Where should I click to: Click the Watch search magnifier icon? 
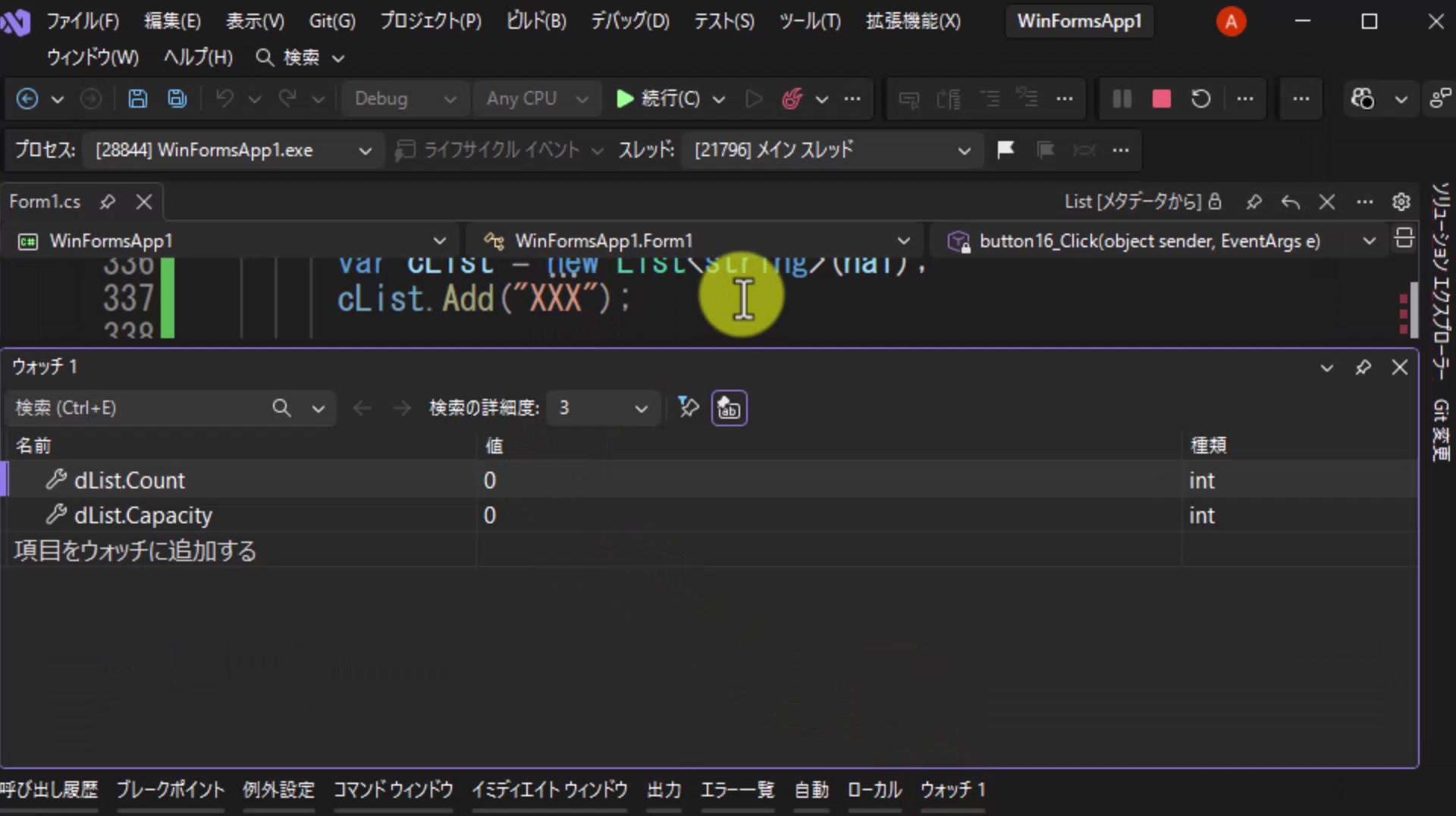281,408
